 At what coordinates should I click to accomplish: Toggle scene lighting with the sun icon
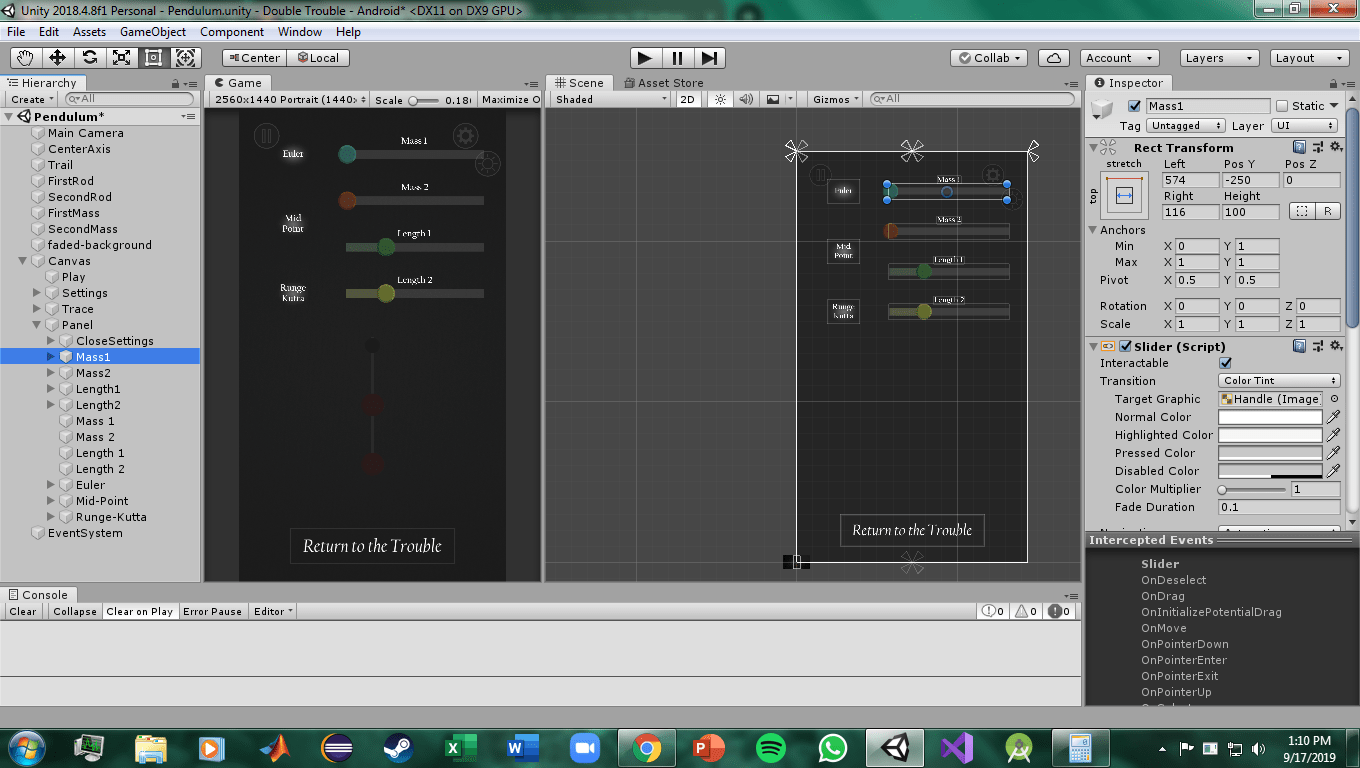[720, 99]
